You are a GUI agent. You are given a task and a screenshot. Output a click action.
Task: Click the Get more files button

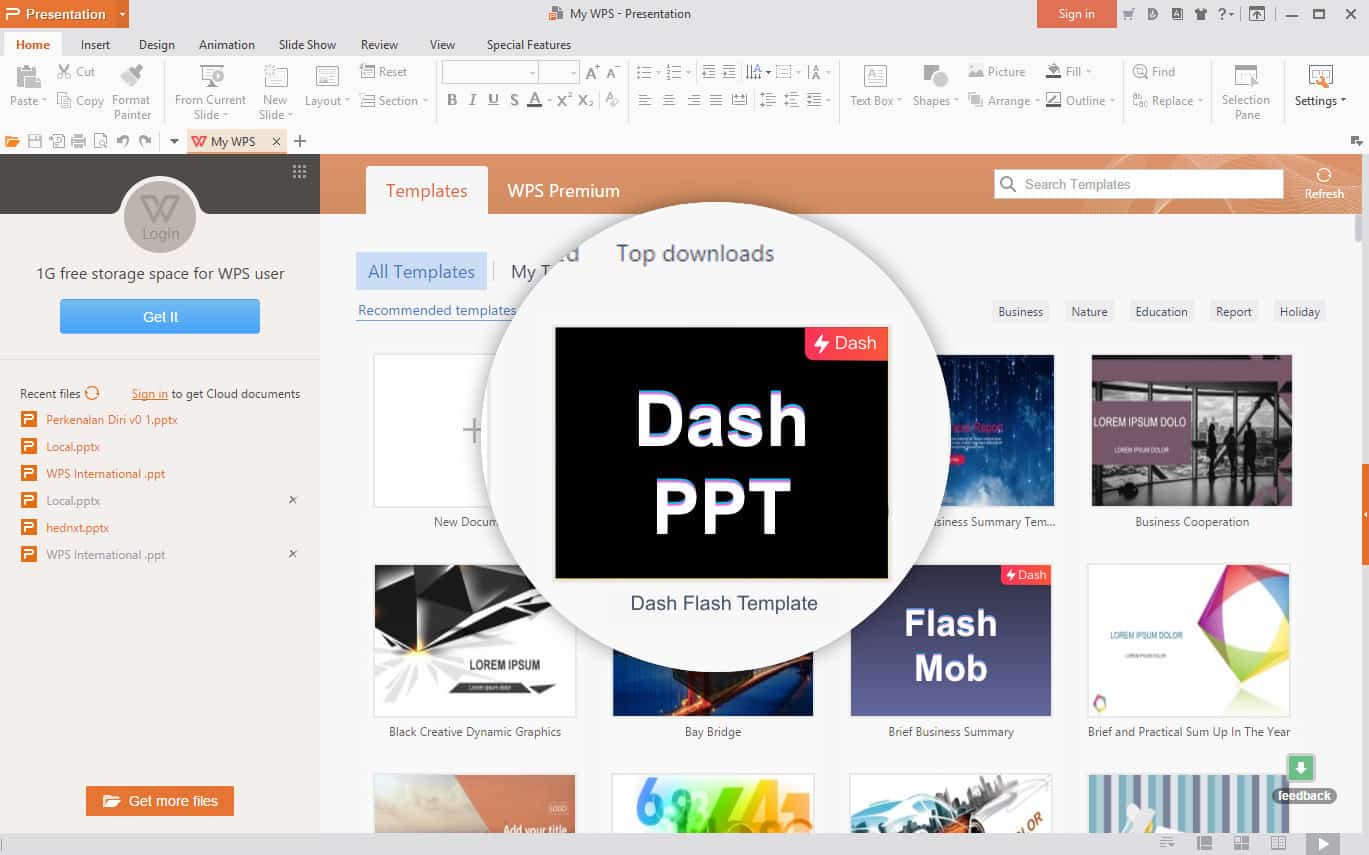coord(160,801)
